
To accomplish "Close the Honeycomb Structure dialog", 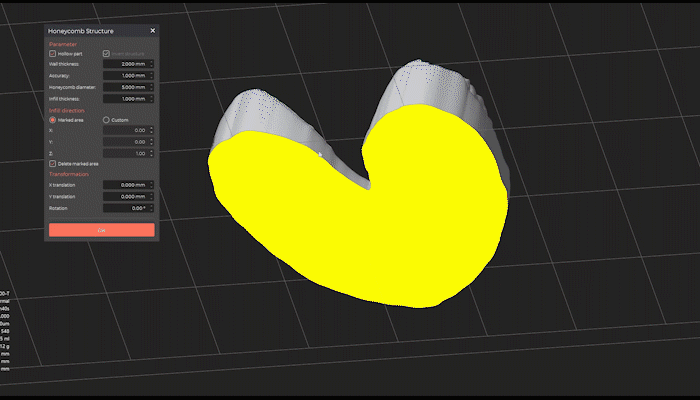I will 152,31.
